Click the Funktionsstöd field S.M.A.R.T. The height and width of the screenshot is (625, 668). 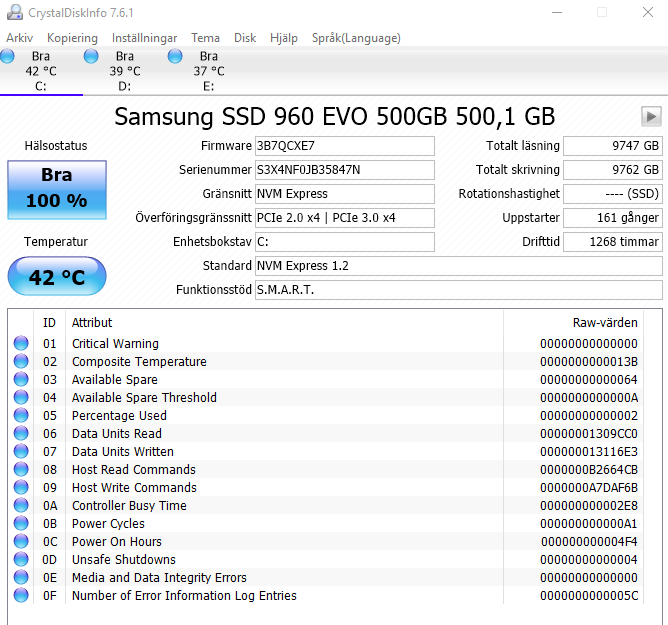(459, 290)
